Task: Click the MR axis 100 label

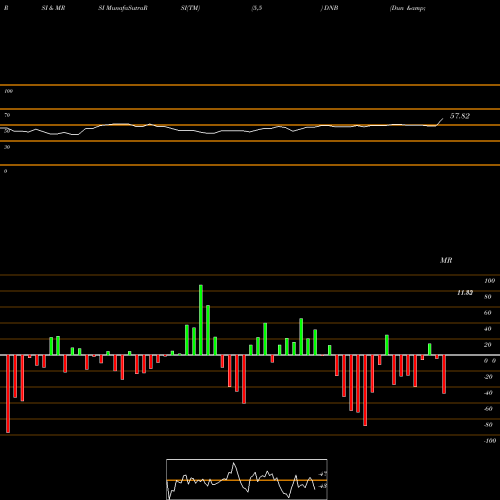Action: (x=489, y=281)
